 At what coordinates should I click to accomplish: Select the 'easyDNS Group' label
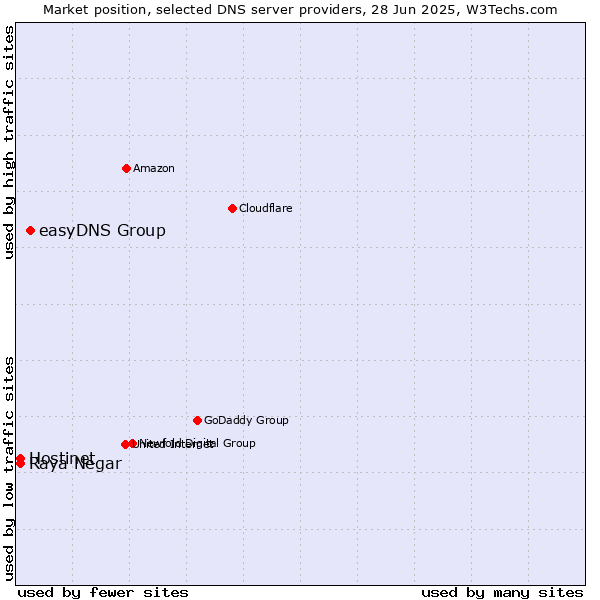(103, 231)
